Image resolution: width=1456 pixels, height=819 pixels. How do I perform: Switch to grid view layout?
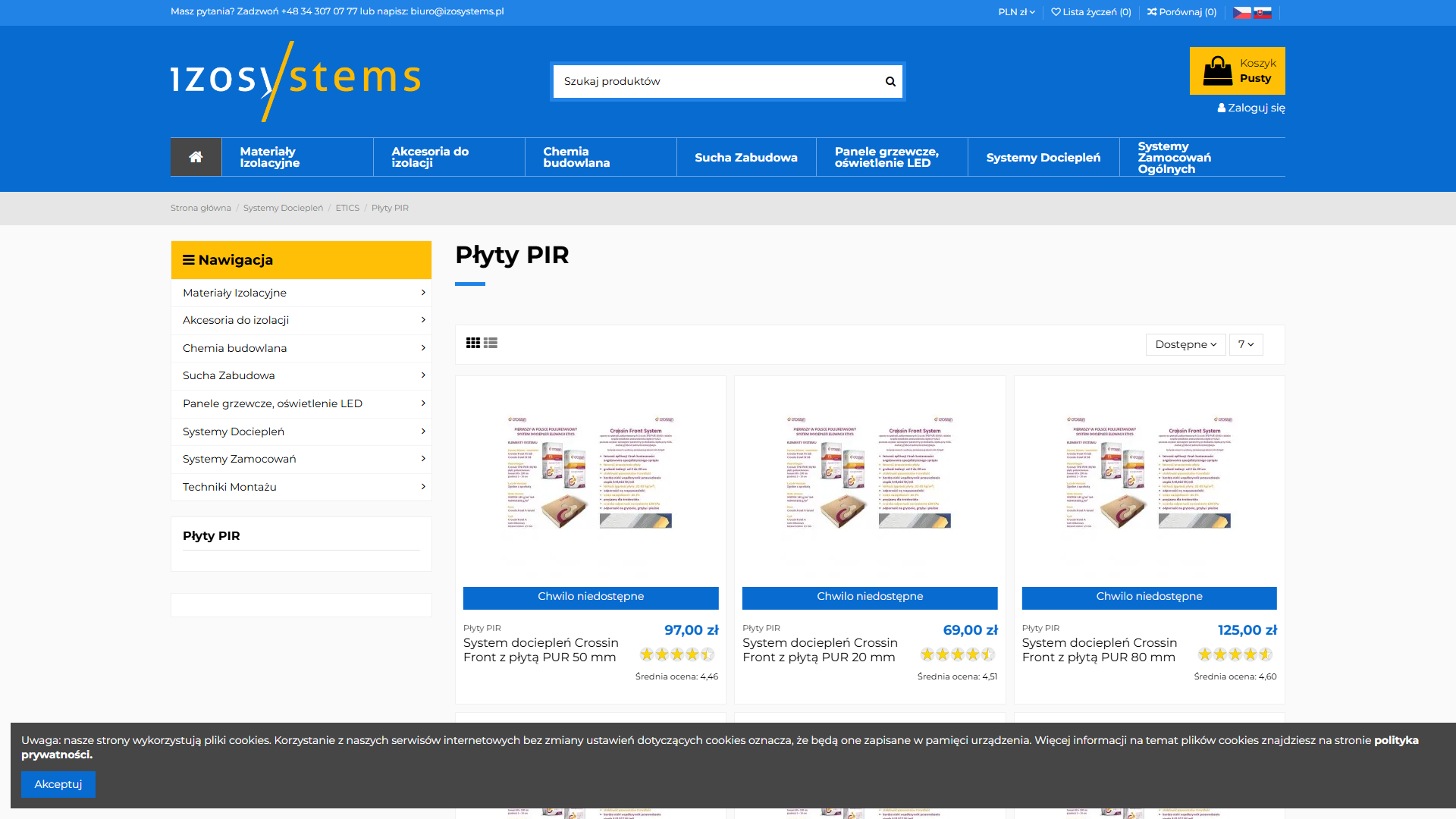click(472, 343)
